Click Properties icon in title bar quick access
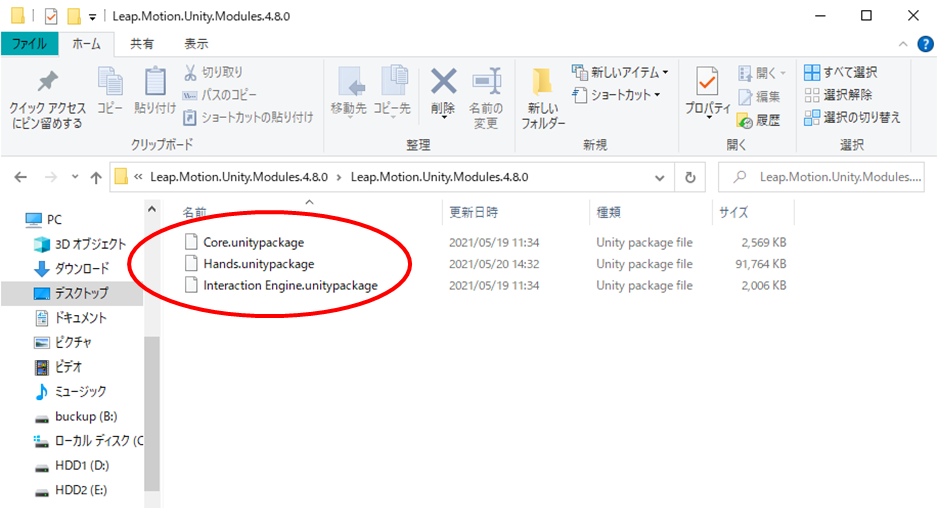The height and width of the screenshot is (508, 938). pyautogui.click(x=51, y=16)
